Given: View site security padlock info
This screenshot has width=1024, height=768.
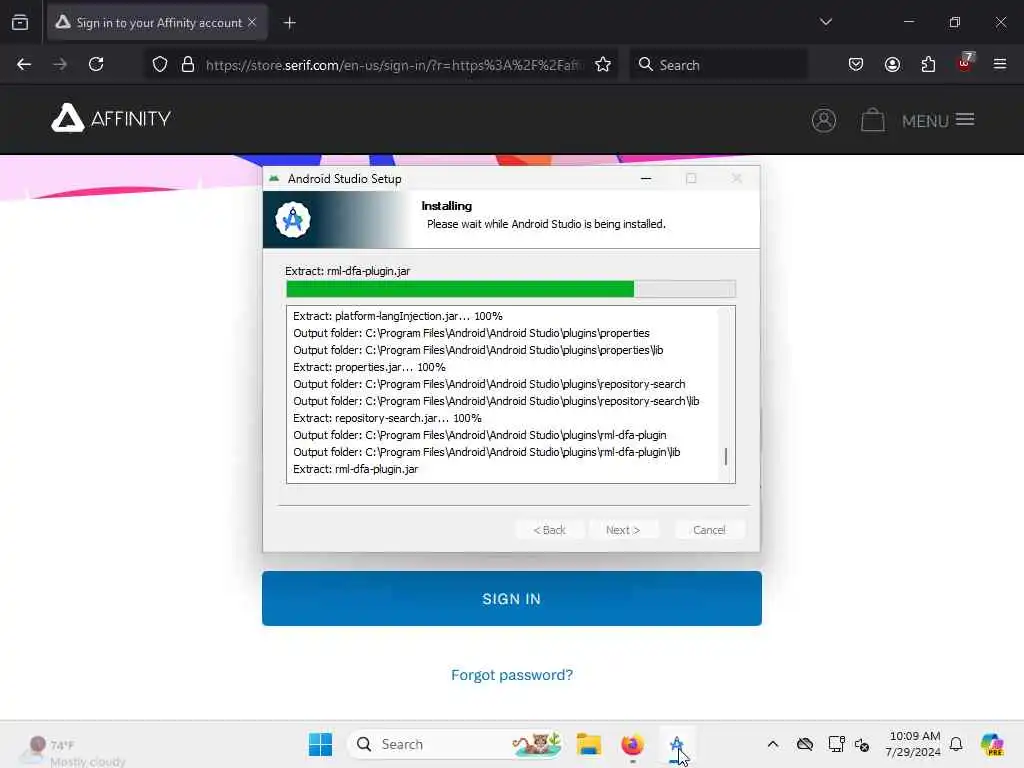Looking at the screenshot, I should (188, 65).
